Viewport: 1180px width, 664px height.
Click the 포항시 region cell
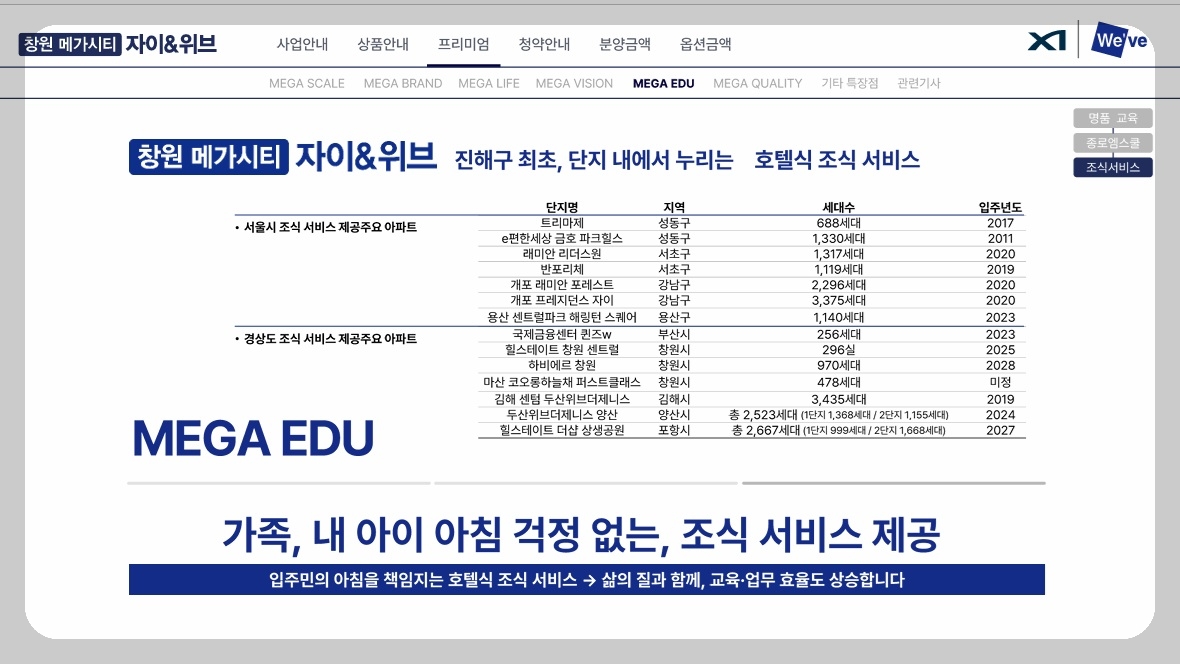(674, 431)
